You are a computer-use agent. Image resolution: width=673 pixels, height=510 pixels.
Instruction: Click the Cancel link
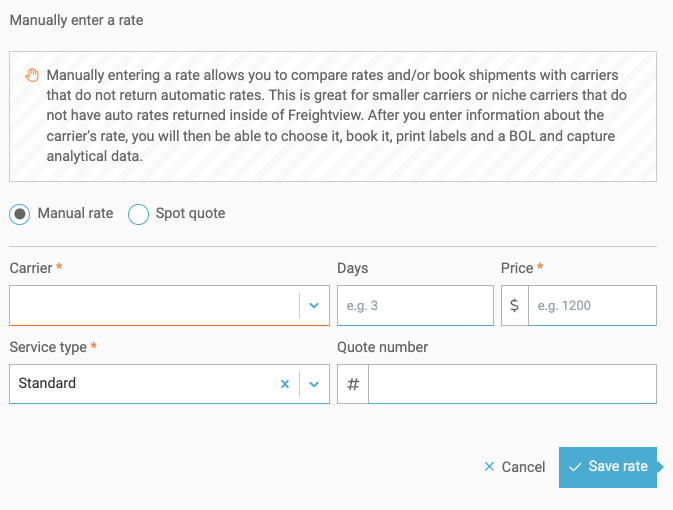coord(523,467)
